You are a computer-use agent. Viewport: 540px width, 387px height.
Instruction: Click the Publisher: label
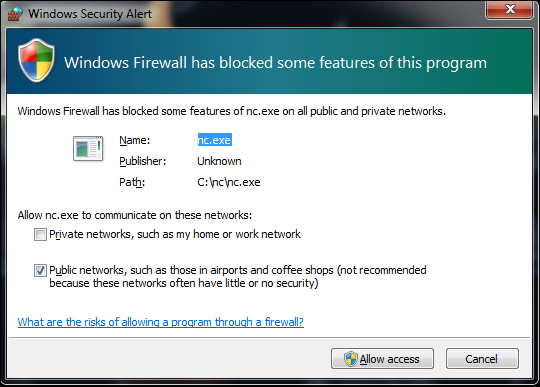click(143, 161)
